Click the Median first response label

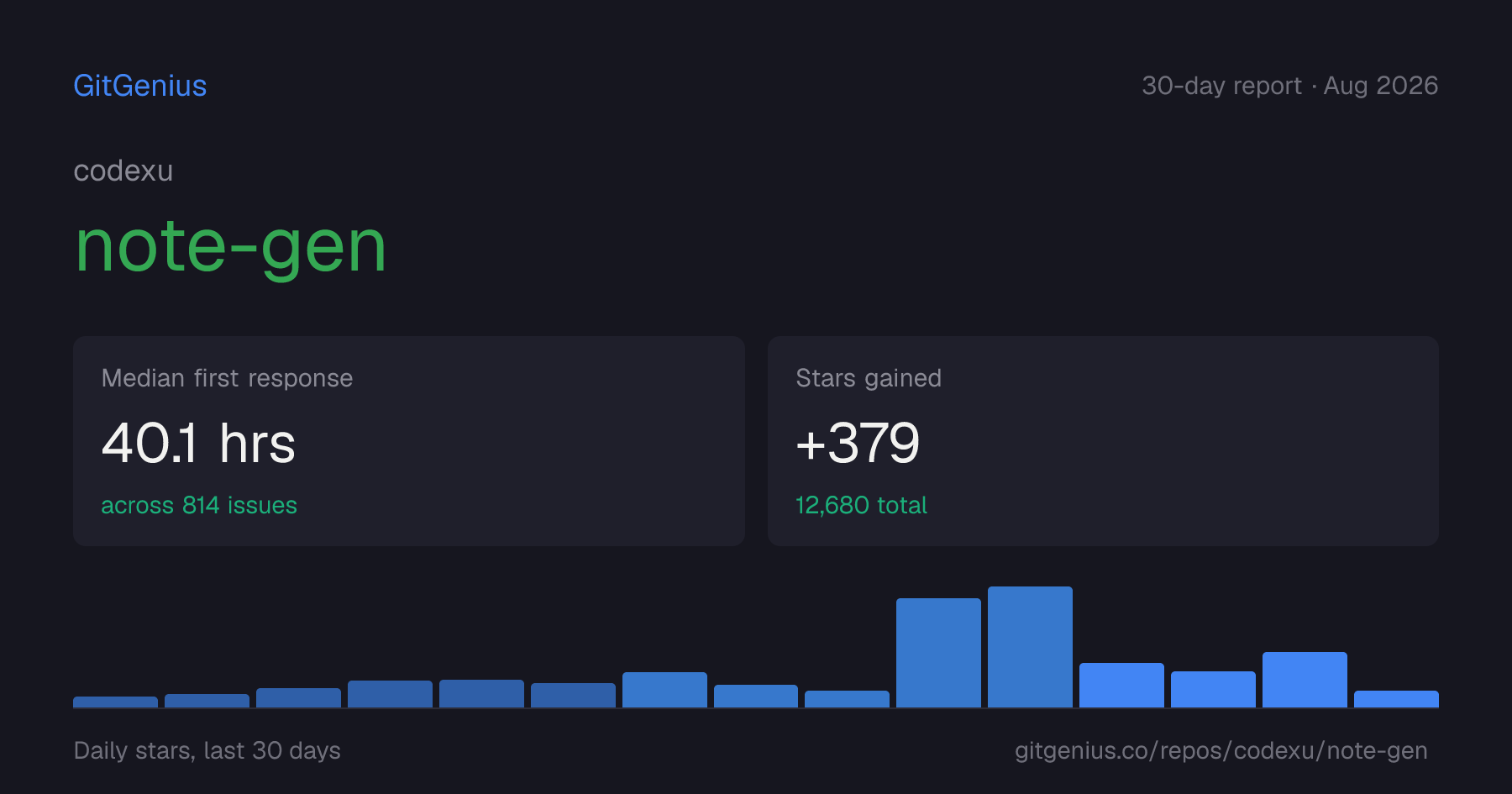coord(227,378)
